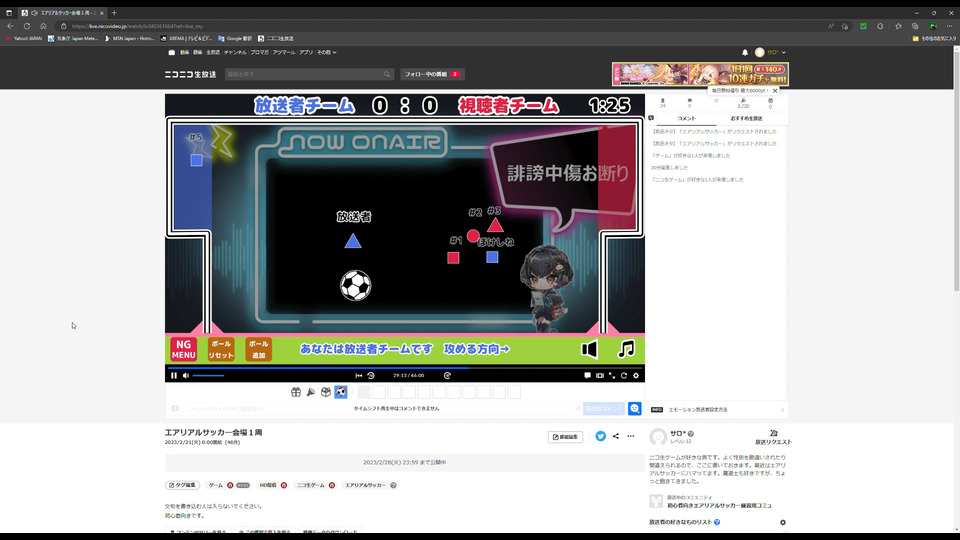Open the NG MENU in the game
This screenshot has width=960, height=540.
(183, 349)
